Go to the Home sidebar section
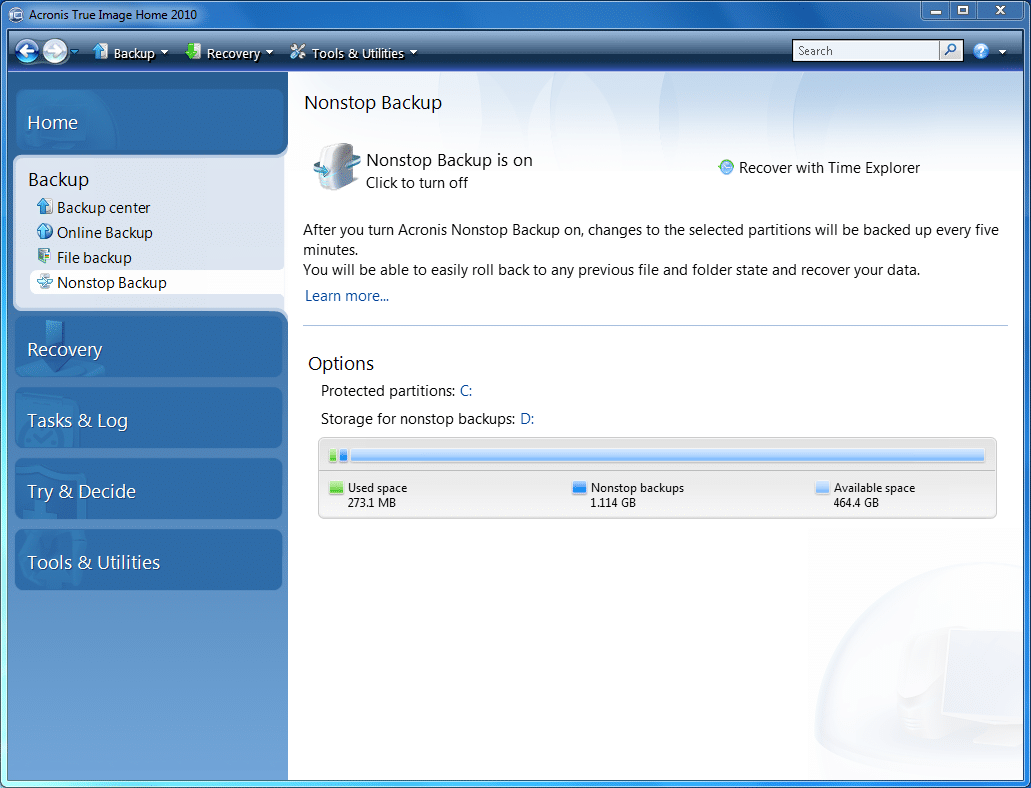The height and width of the screenshot is (788, 1031). pos(151,121)
